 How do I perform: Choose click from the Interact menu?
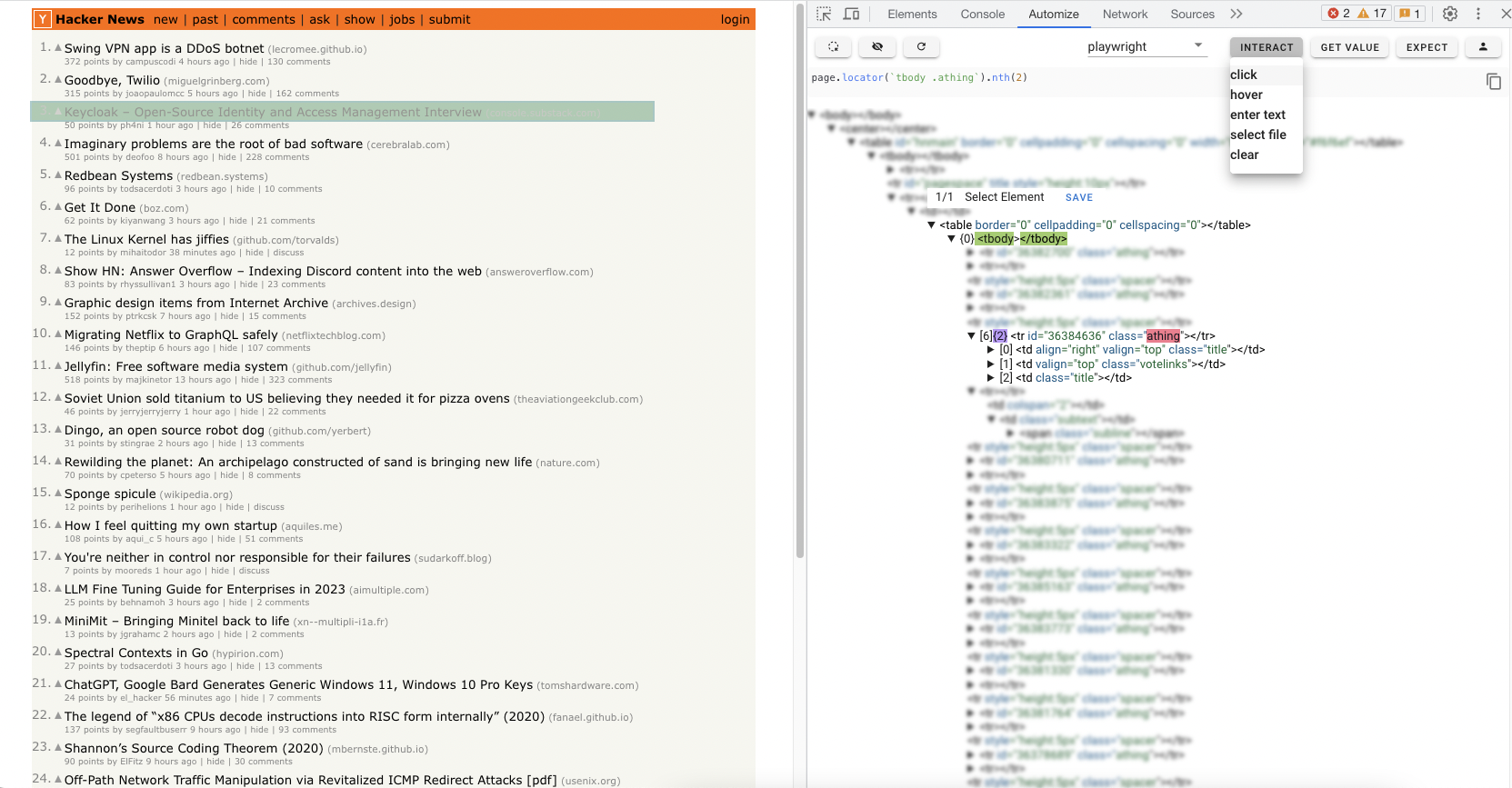pos(1266,75)
